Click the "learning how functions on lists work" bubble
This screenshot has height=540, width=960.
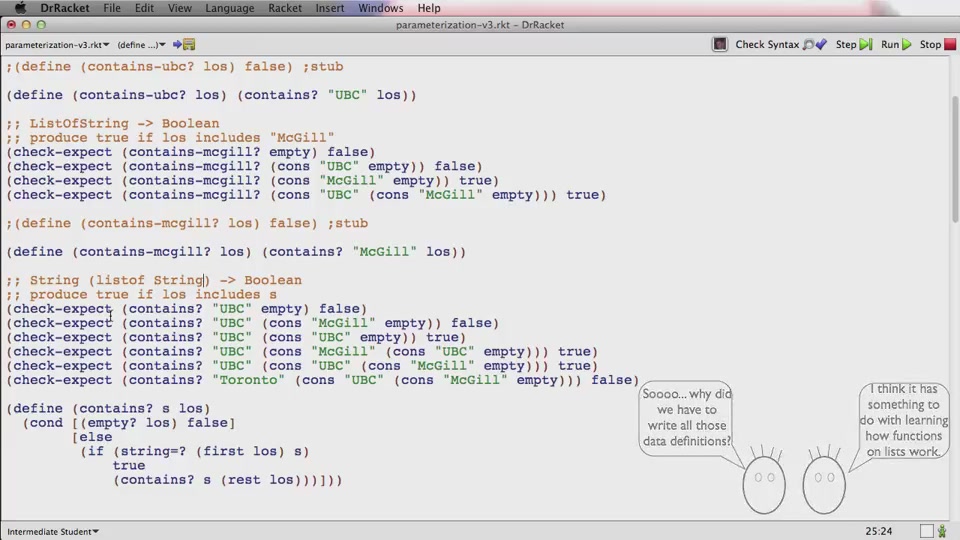[x=904, y=420]
